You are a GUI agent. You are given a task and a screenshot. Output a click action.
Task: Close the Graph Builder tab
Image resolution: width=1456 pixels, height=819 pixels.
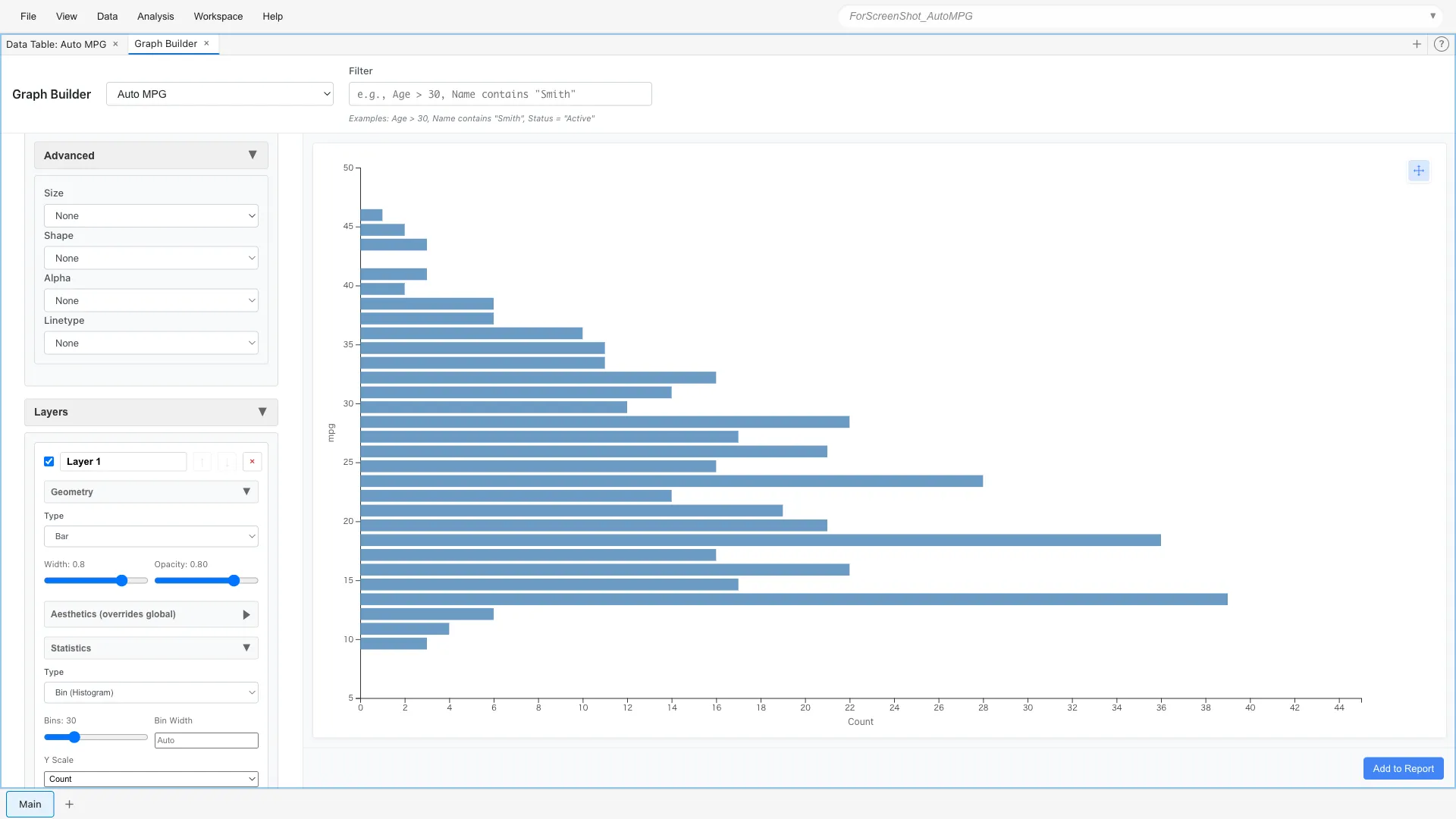click(206, 43)
